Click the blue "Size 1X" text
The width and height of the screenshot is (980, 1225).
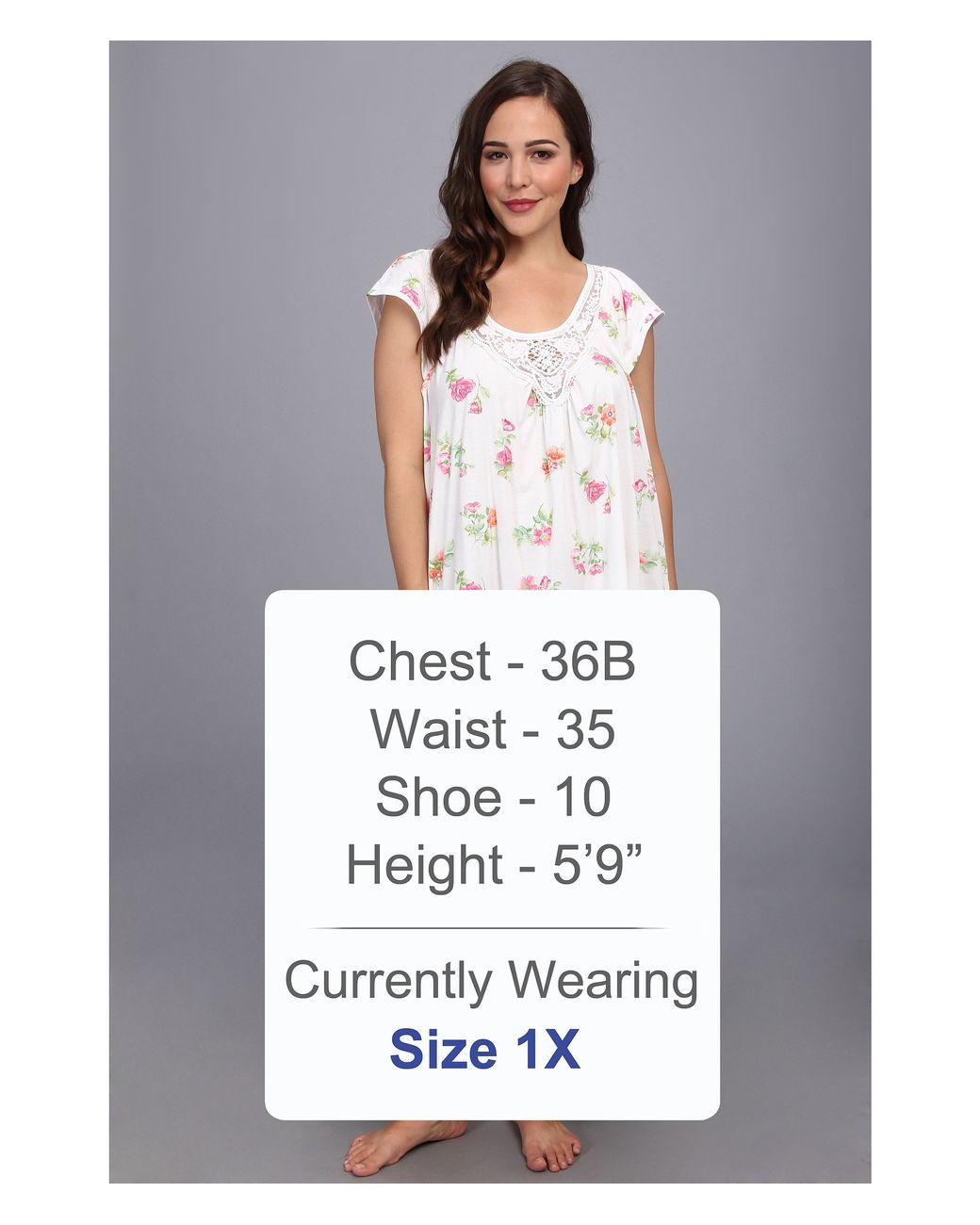coord(484,1049)
